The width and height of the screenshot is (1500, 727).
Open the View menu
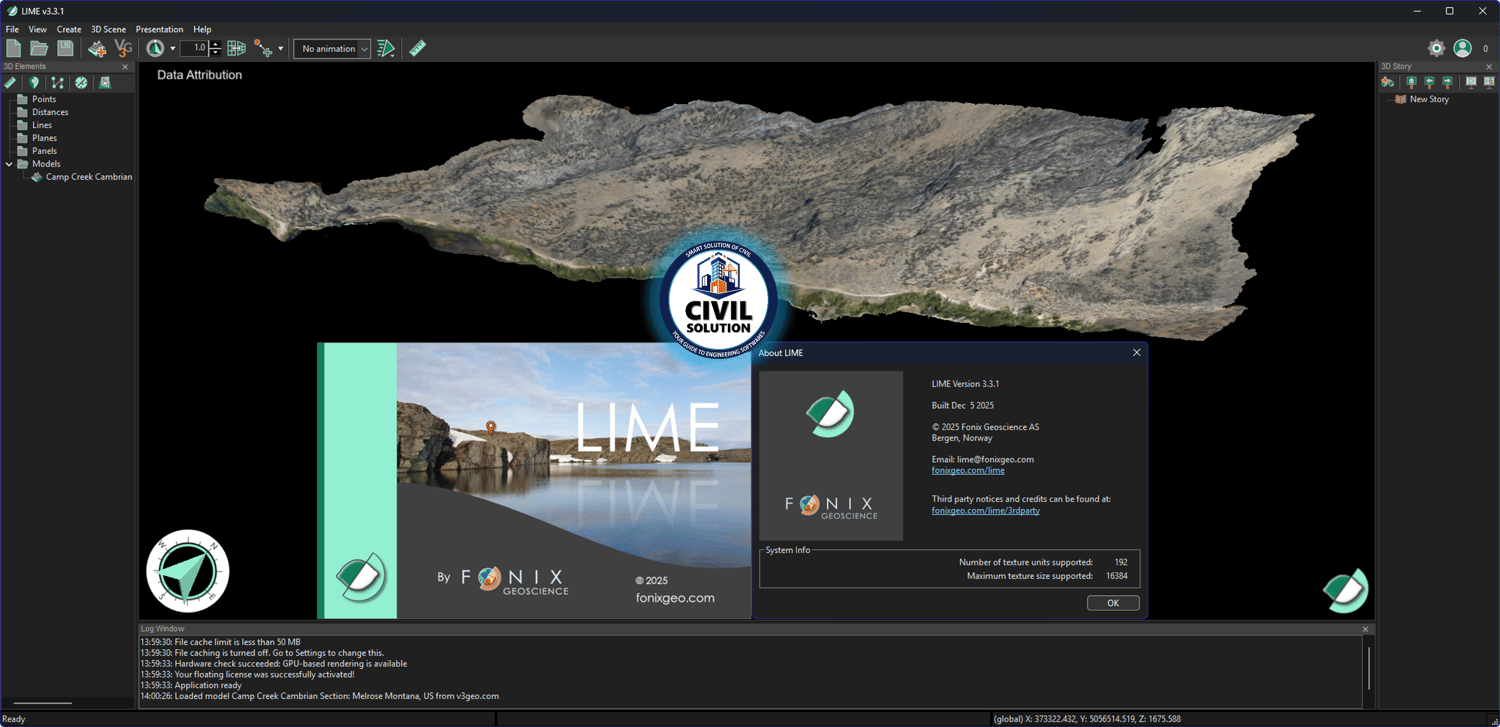click(x=38, y=29)
